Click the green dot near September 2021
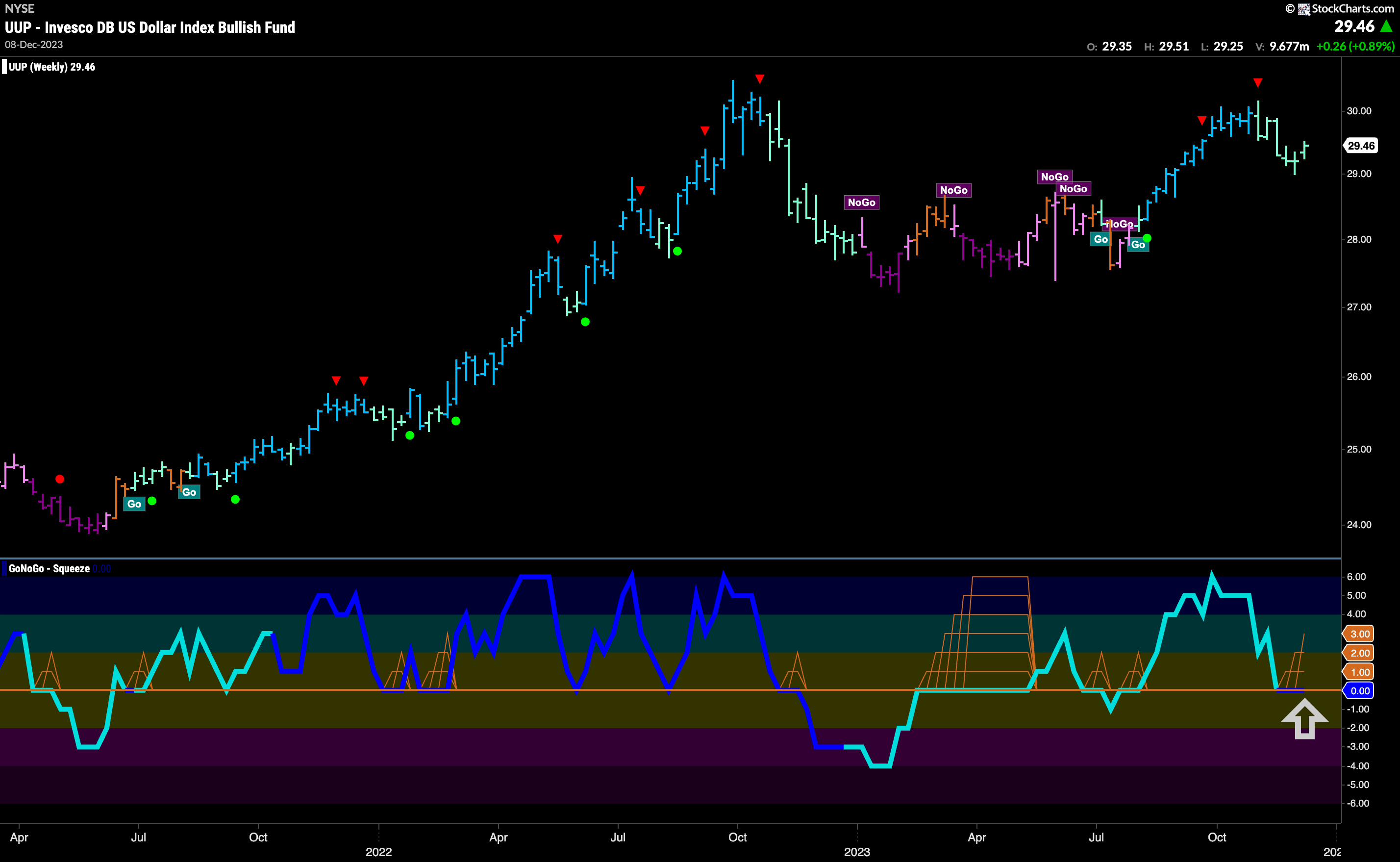 tap(235, 500)
